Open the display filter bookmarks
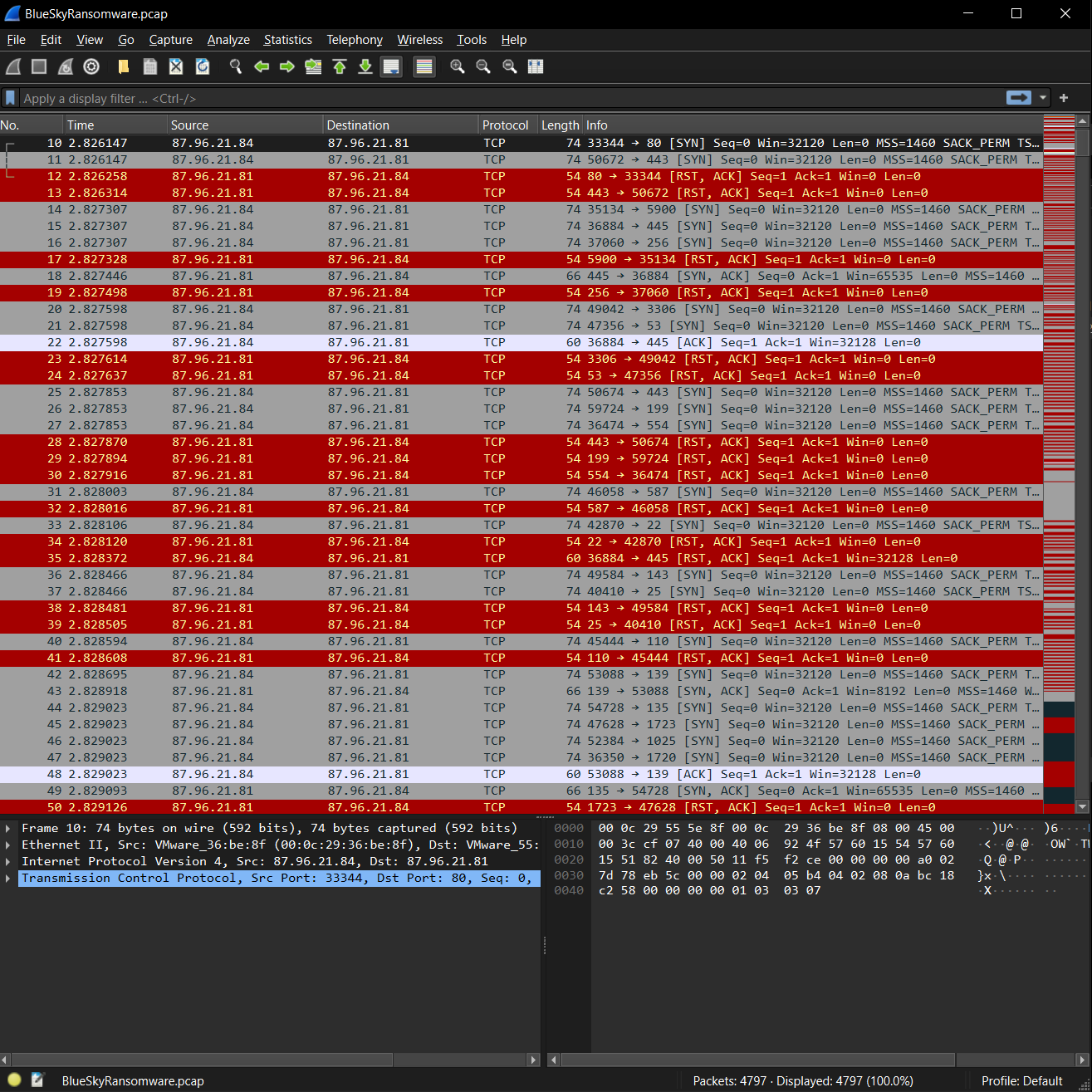The image size is (1092, 1092). coord(10,98)
